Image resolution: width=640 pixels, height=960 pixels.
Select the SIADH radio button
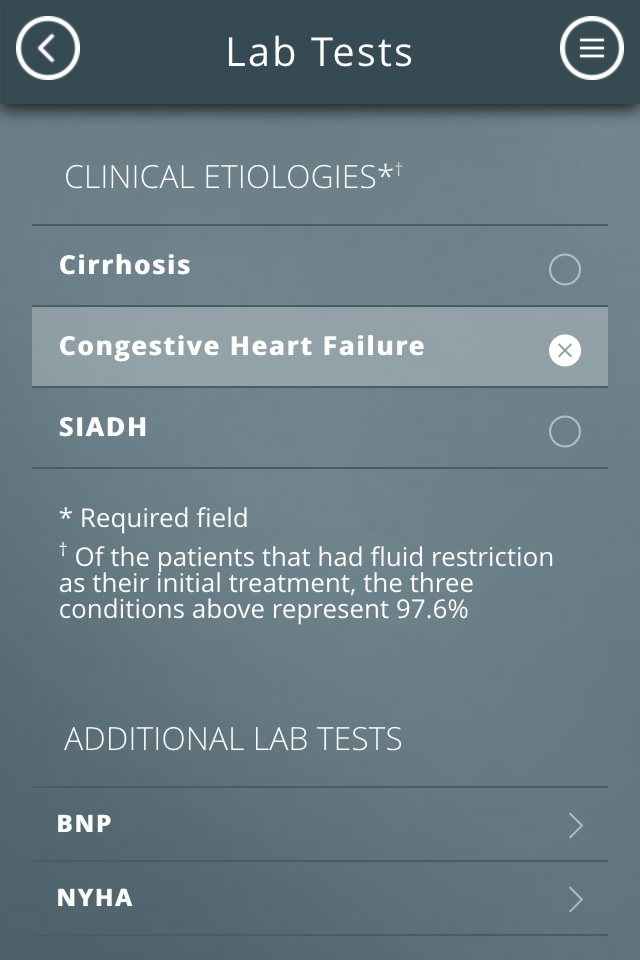click(x=565, y=431)
